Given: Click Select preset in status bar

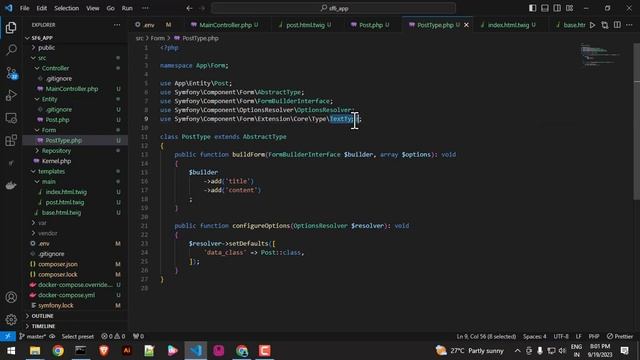Looking at the screenshot, I should tap(78, 336).
